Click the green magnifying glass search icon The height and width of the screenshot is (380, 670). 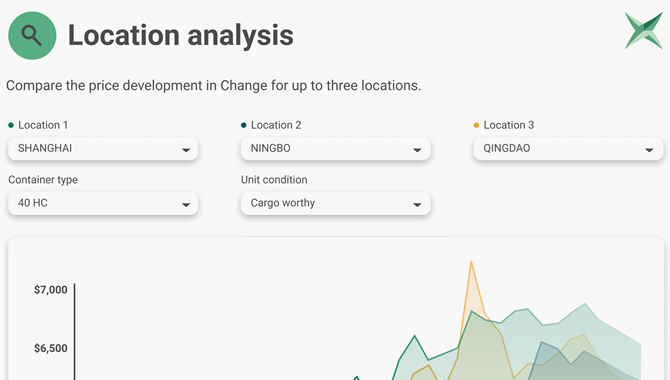pos(32,35)
